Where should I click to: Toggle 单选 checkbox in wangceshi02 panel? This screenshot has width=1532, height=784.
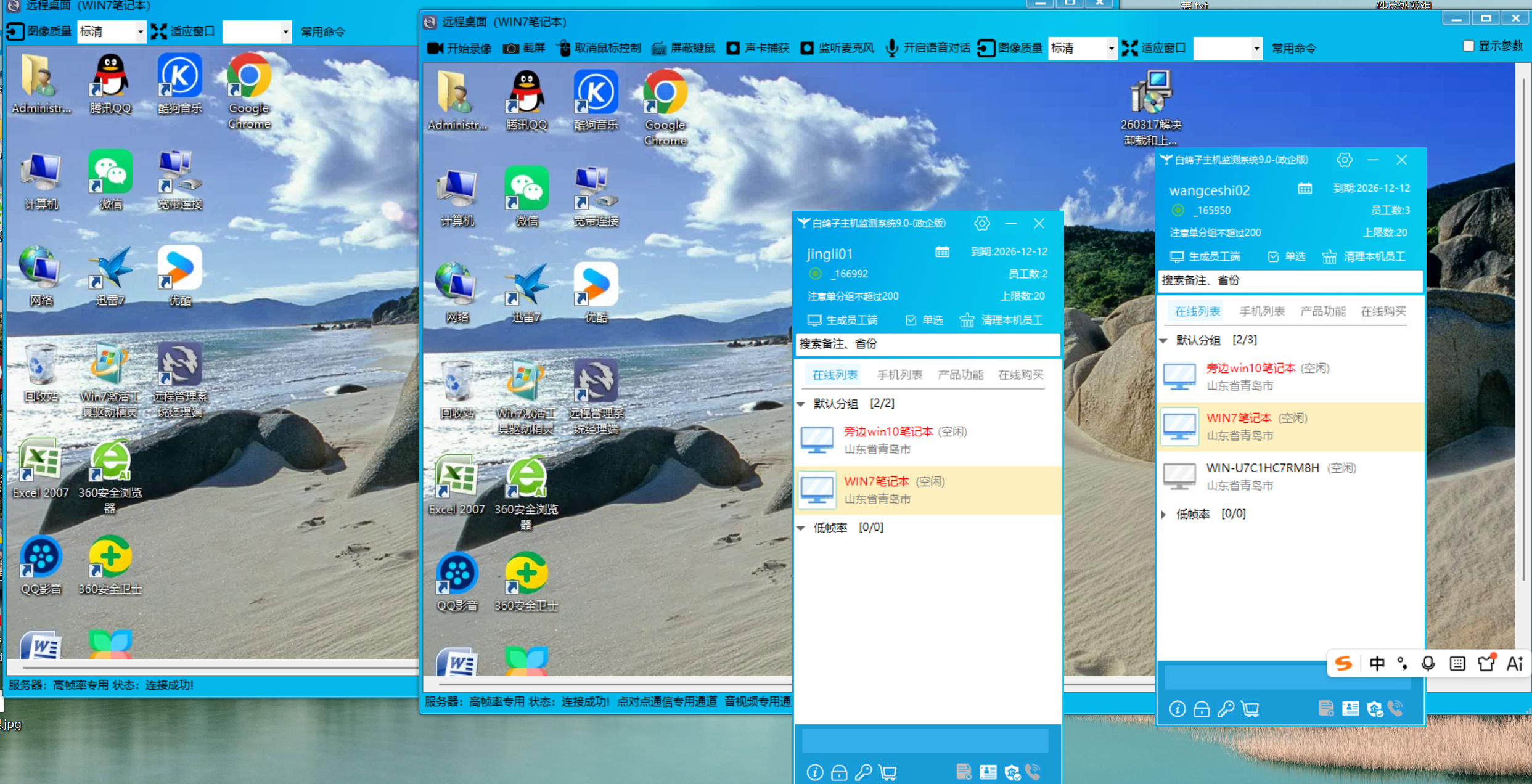[x=1274, y=256]
